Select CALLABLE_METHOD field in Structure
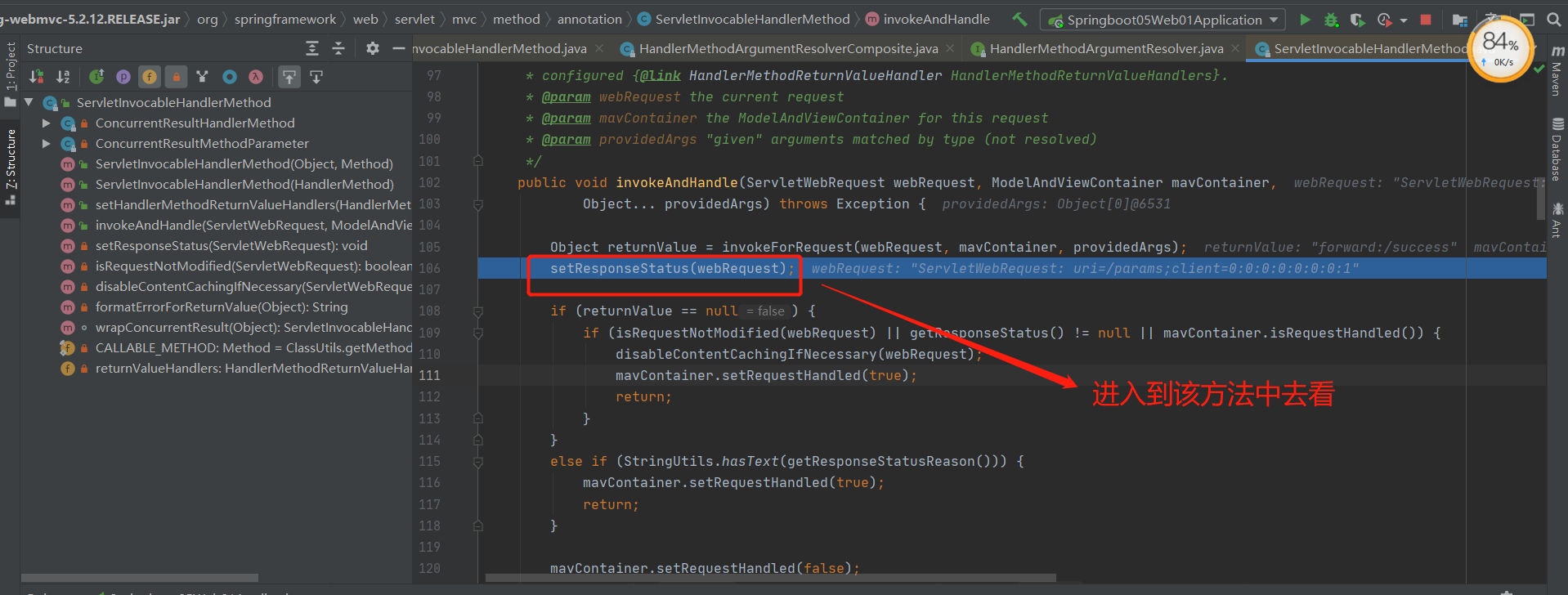Image resolution: width=1568 pixels, height=595 pixels. (253, 347)
